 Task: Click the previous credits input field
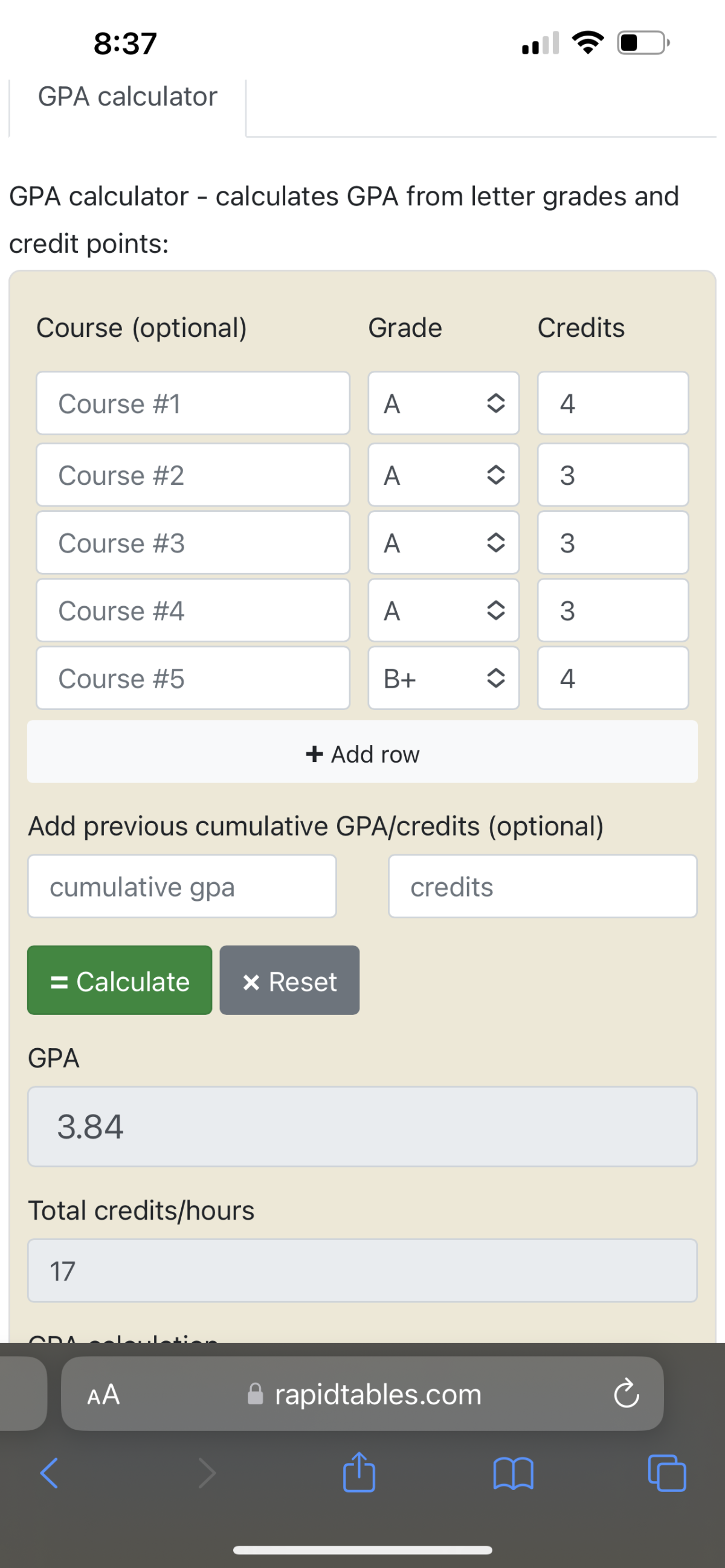tap(543, 886)
